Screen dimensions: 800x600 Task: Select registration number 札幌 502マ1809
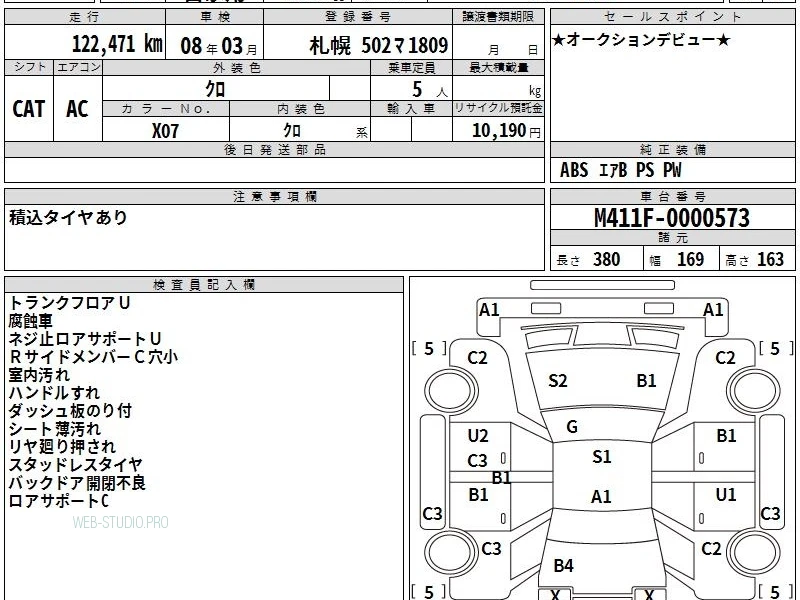[379, 45]
